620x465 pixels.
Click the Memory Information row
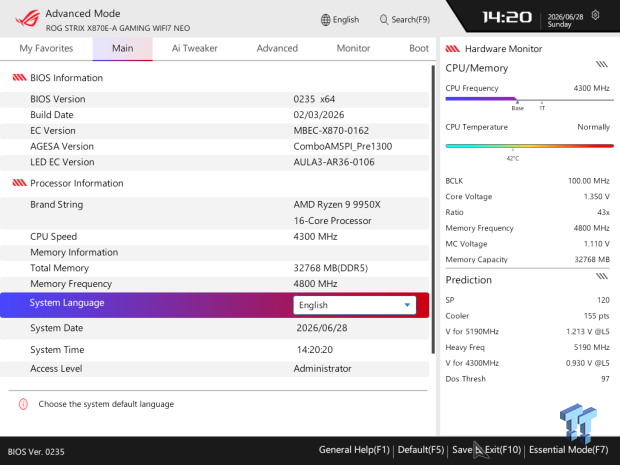click(x=215, y=252)
